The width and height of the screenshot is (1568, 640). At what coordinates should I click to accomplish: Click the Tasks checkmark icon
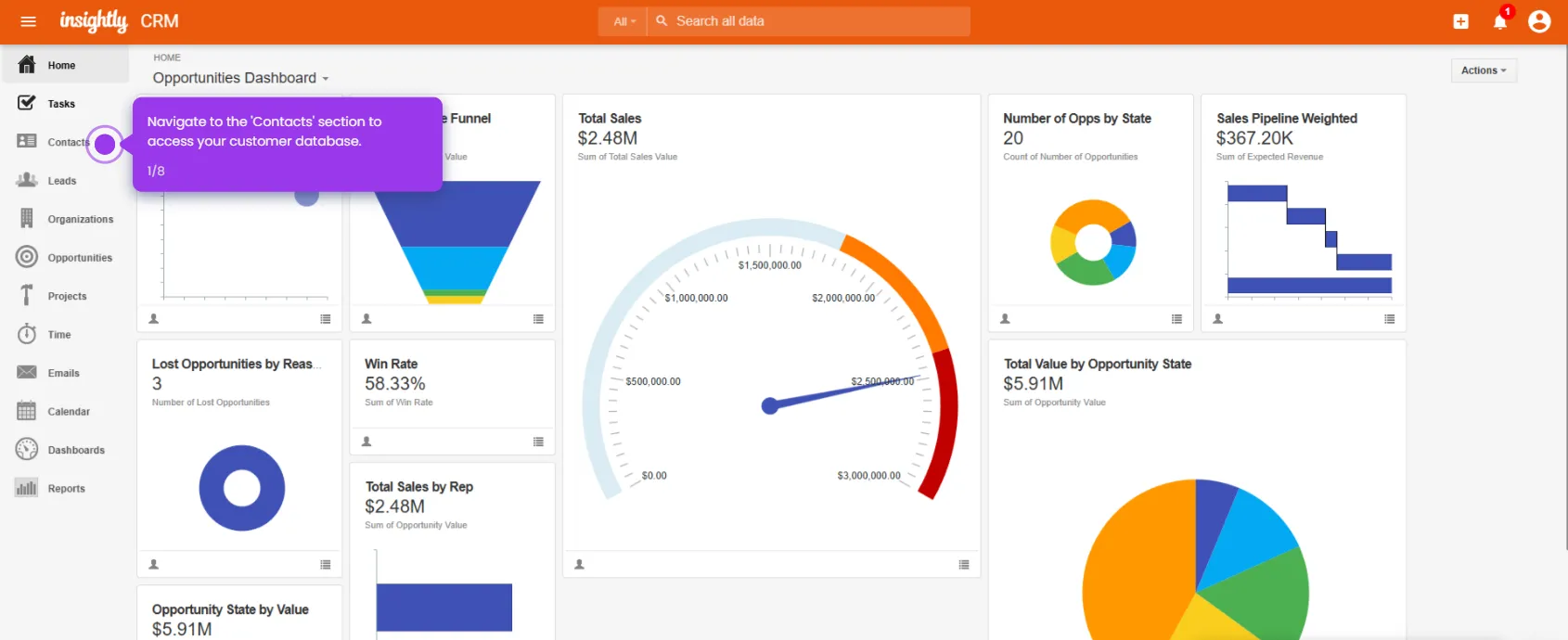coord(27,103)
